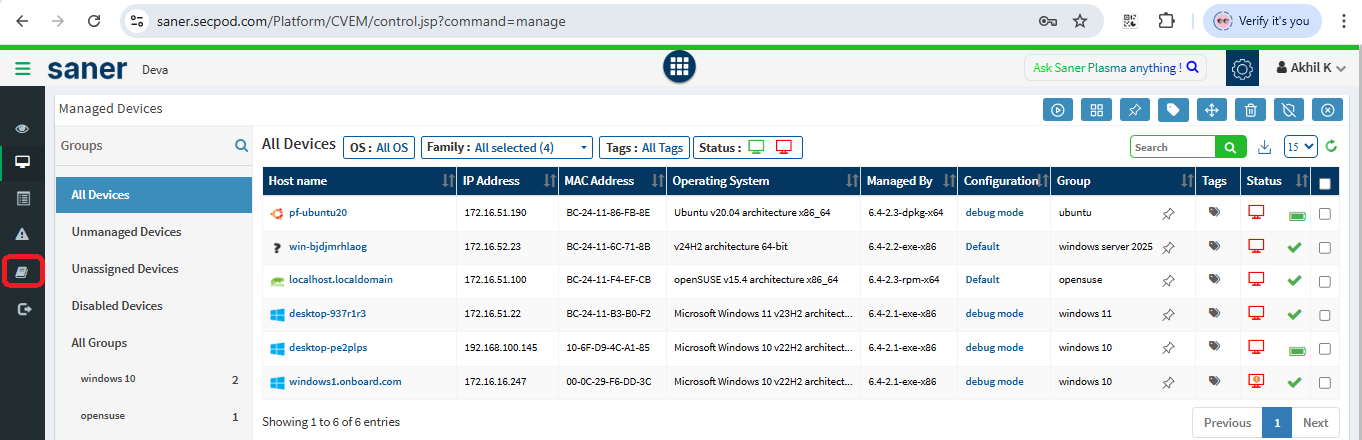The width and height of the screenshot is (1362, 440).
Task: Open the desktop-937r1r3 host link
Action: (x=327, y=314)
